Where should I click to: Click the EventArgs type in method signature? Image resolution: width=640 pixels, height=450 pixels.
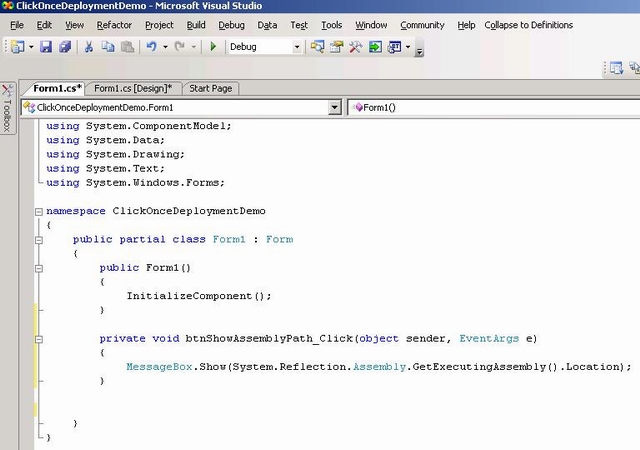coord(489,339)
